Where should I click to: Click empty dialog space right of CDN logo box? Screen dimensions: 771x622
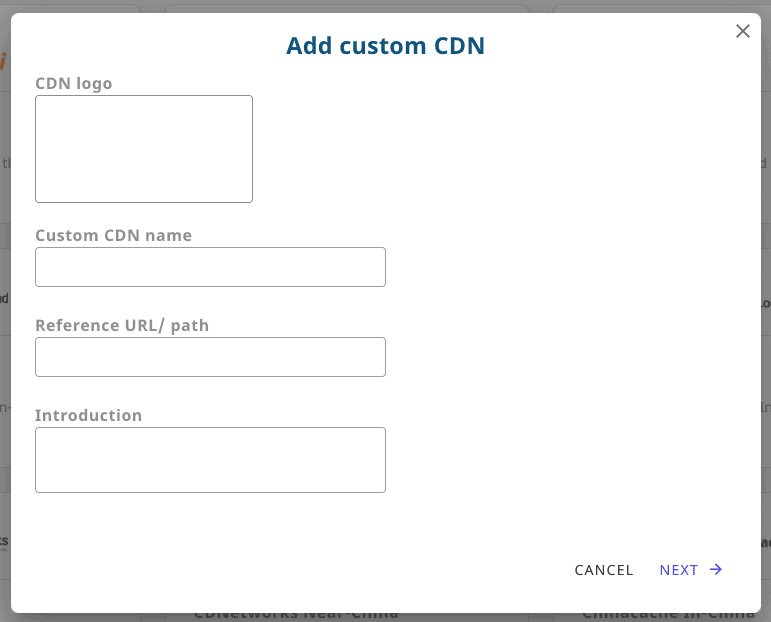pos(492,149)
